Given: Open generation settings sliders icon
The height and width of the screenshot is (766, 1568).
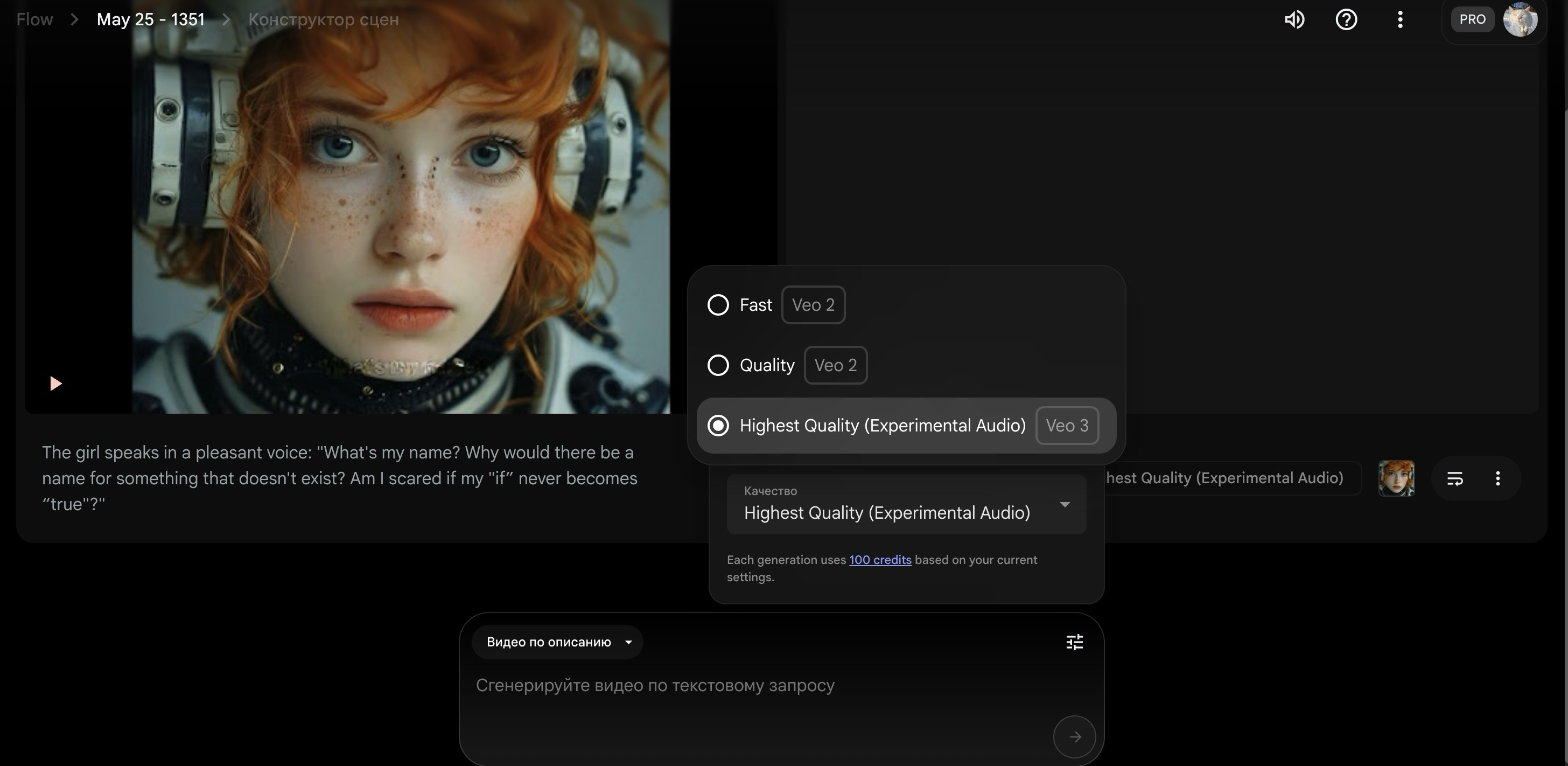Looking at the screenshot, I should [1074, 642].
